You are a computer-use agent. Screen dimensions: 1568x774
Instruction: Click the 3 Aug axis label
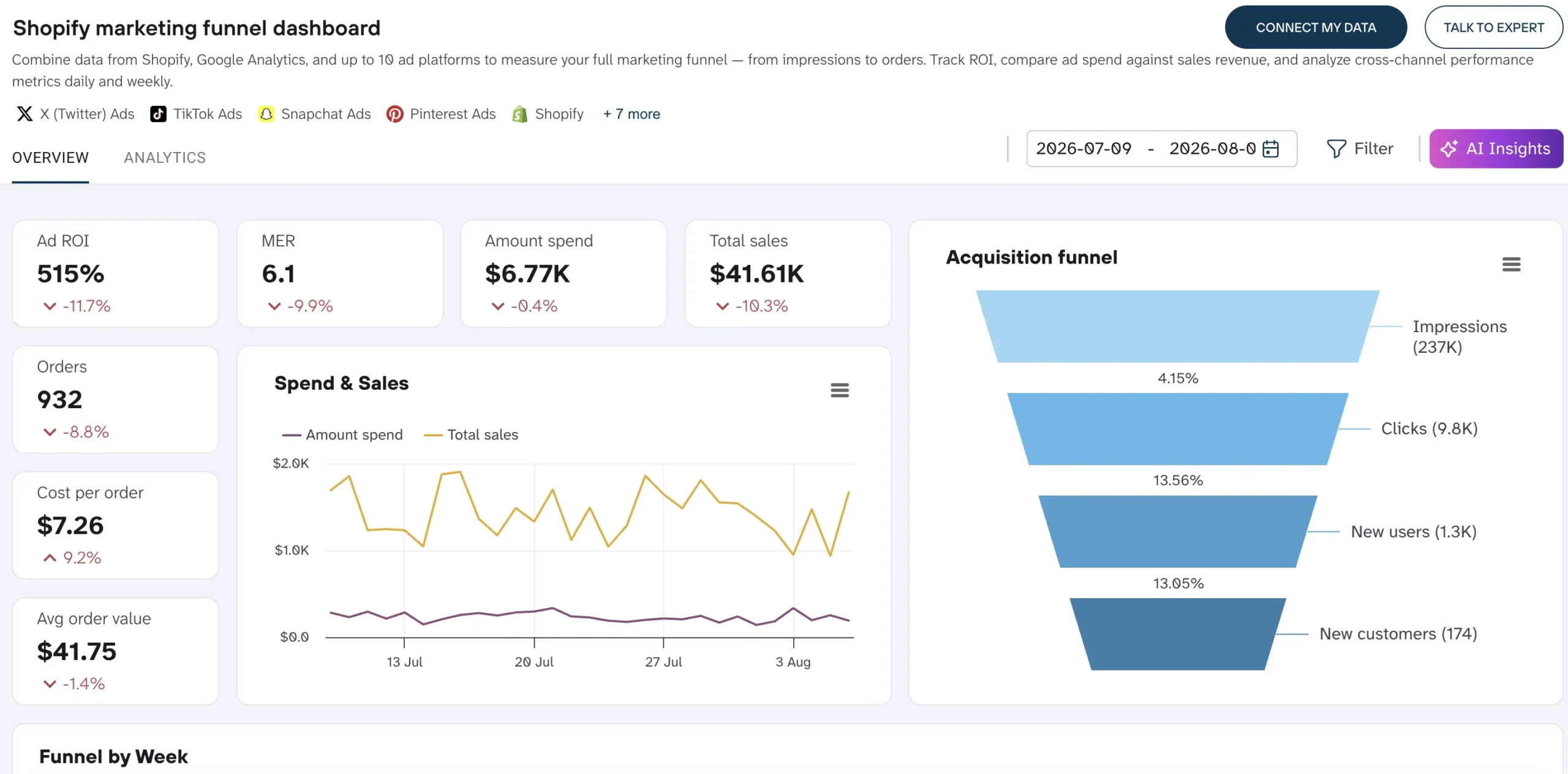tap(793, 662)
